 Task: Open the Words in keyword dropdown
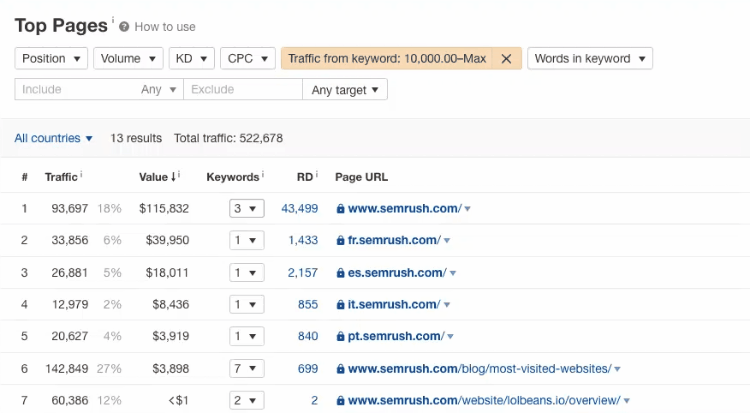tap(590, 58)
